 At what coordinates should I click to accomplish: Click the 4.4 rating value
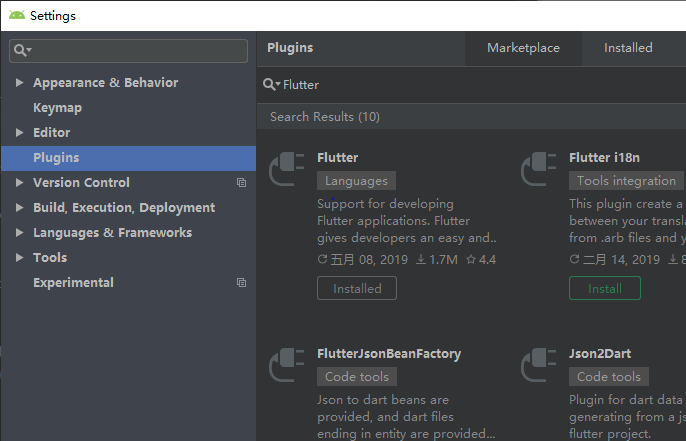[x=487, y=260]
